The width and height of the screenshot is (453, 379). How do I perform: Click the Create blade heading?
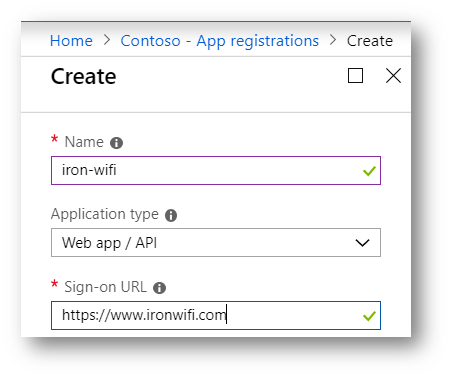click(84, 76)
